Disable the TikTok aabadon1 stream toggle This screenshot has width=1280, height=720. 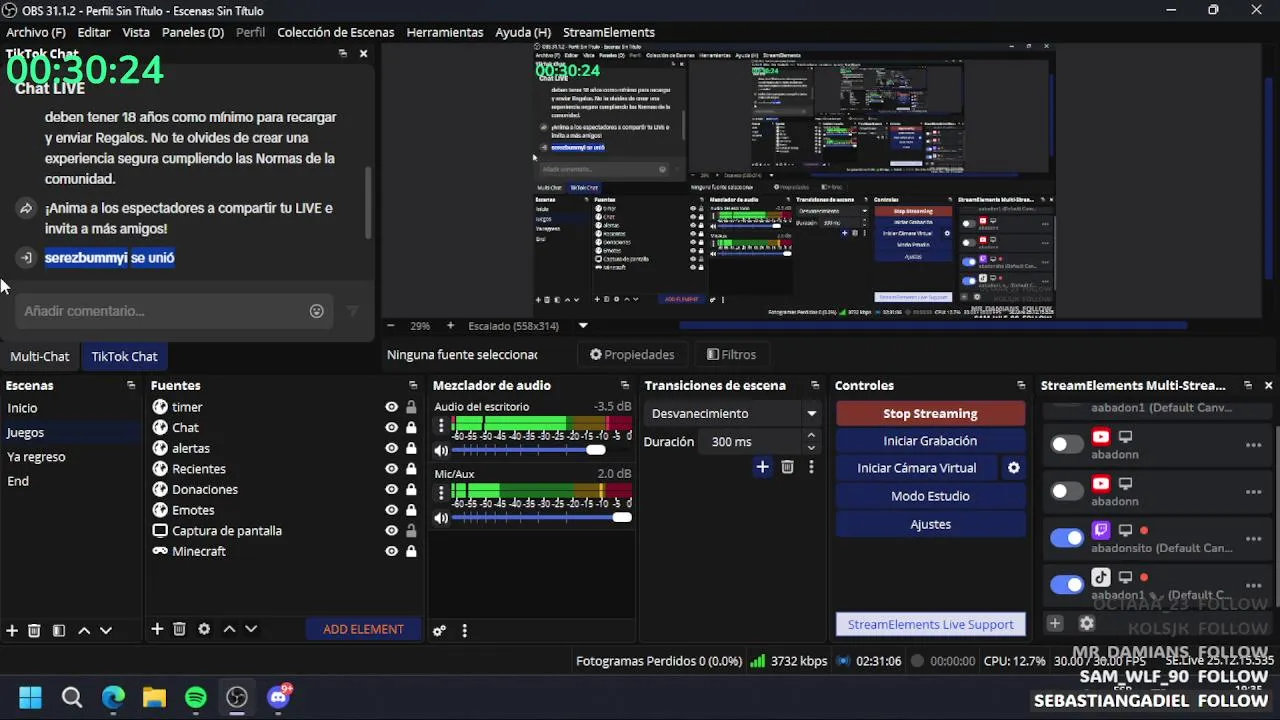point(1067,585)
